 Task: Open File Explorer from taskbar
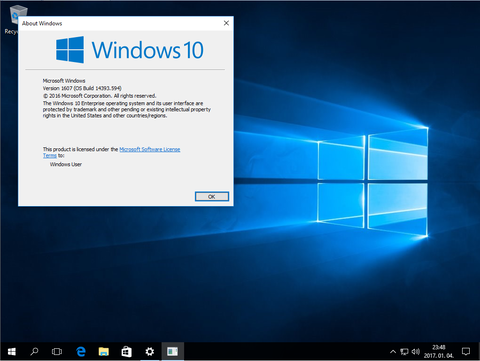tap(104, 351)
